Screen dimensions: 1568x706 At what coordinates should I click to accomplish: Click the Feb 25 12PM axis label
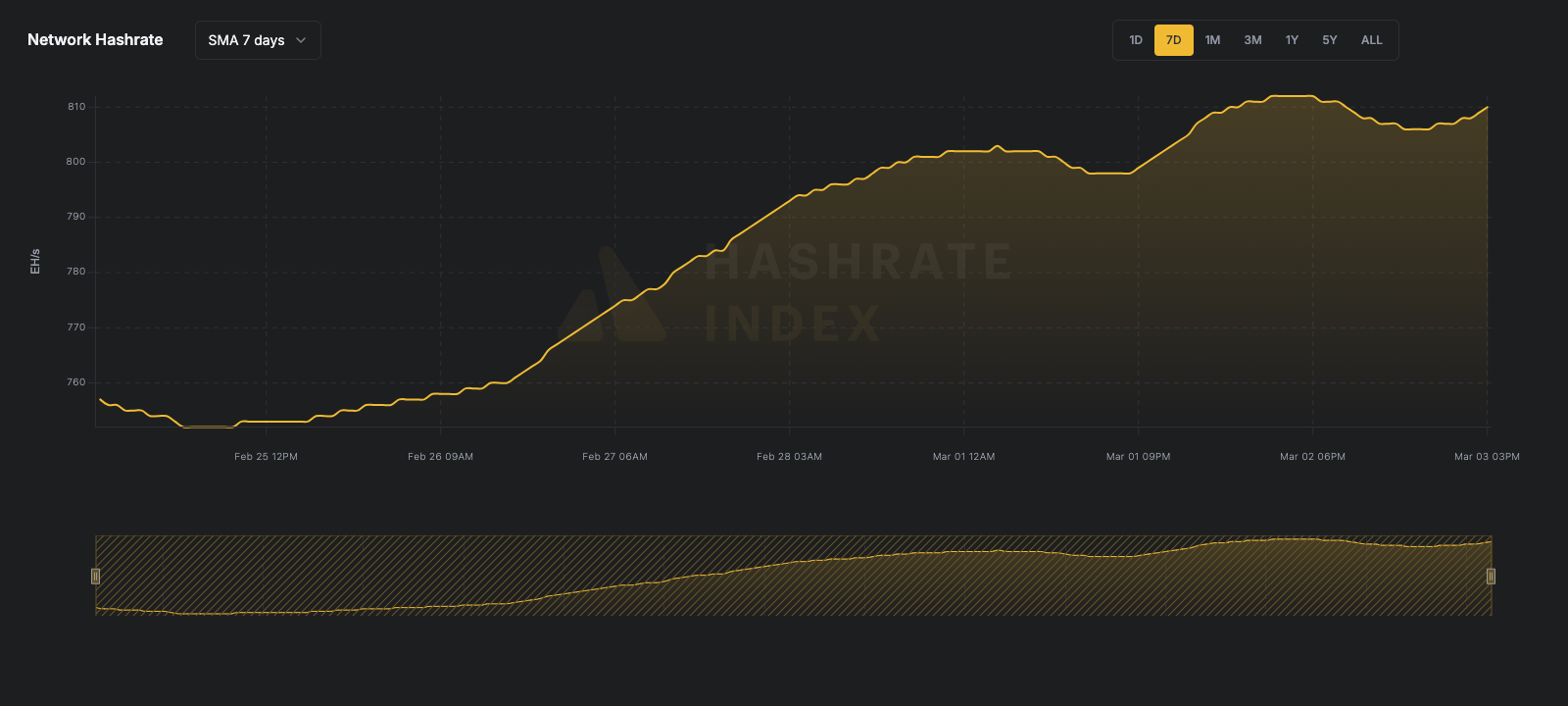click(x=266, y=457)
